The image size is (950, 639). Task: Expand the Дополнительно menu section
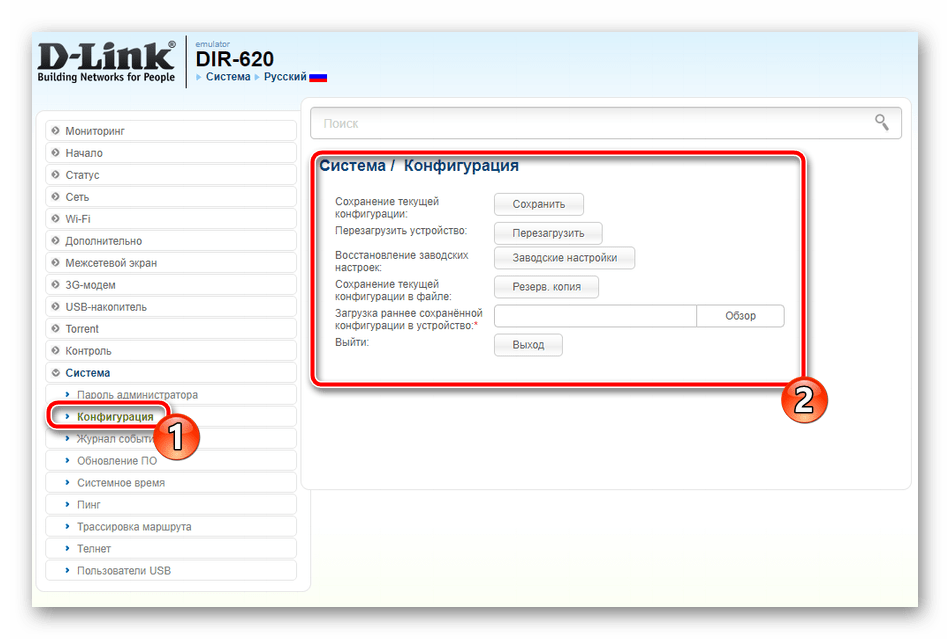pyautogui.click(x=171, y=241)
